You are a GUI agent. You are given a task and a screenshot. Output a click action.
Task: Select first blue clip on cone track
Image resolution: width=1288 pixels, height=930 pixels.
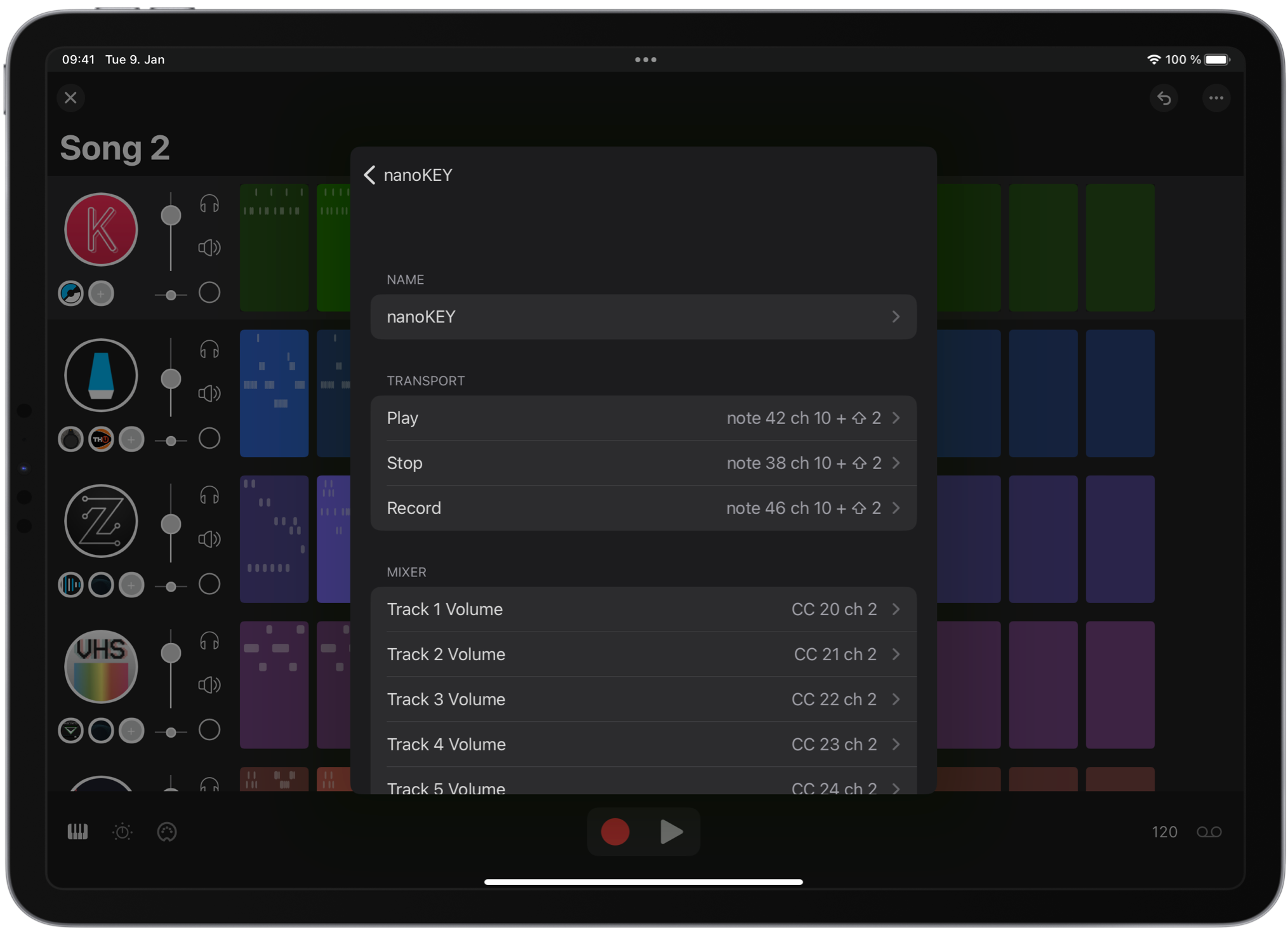[x=274, y=394]
